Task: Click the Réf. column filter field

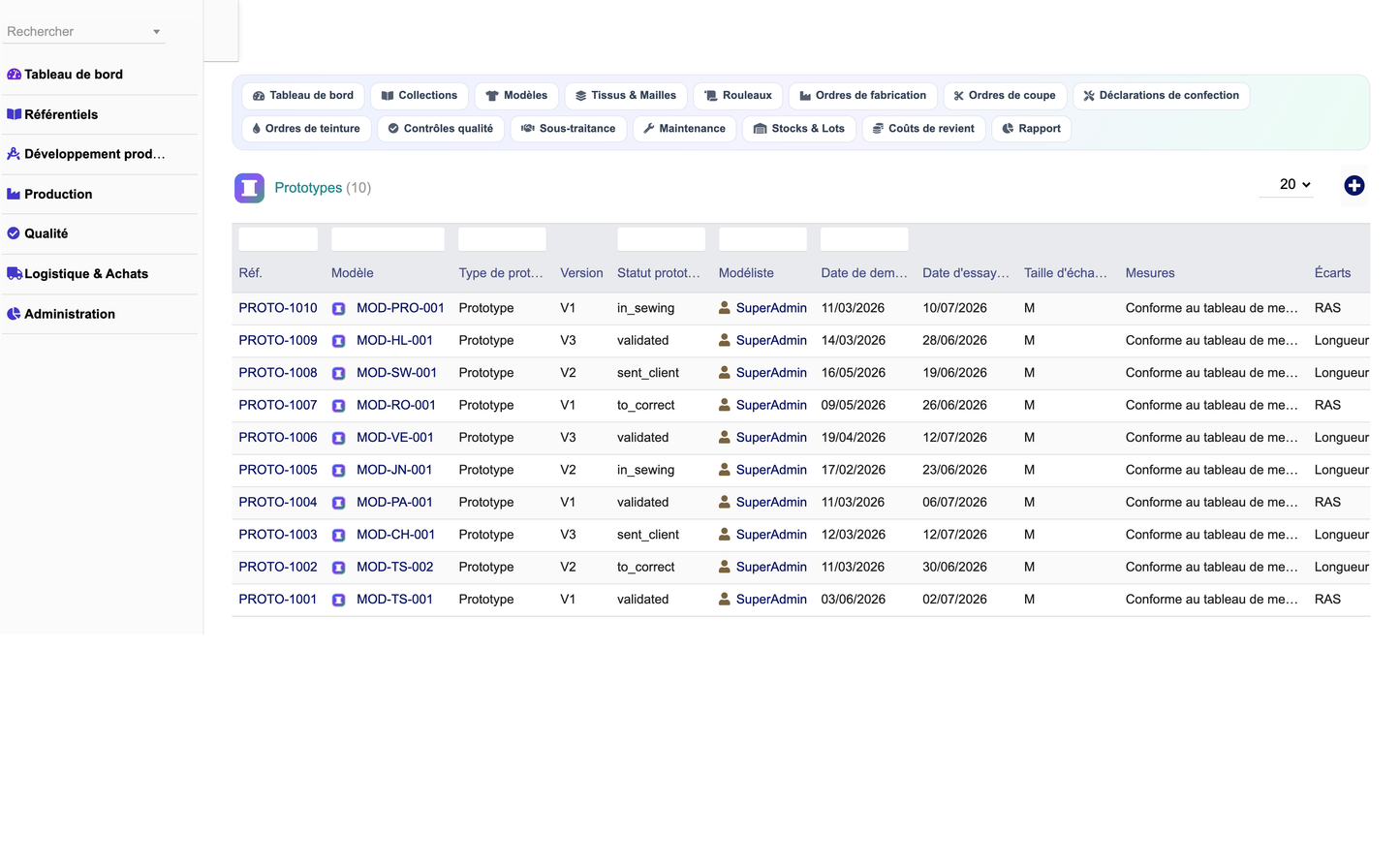Action: (x=278, y=239)
